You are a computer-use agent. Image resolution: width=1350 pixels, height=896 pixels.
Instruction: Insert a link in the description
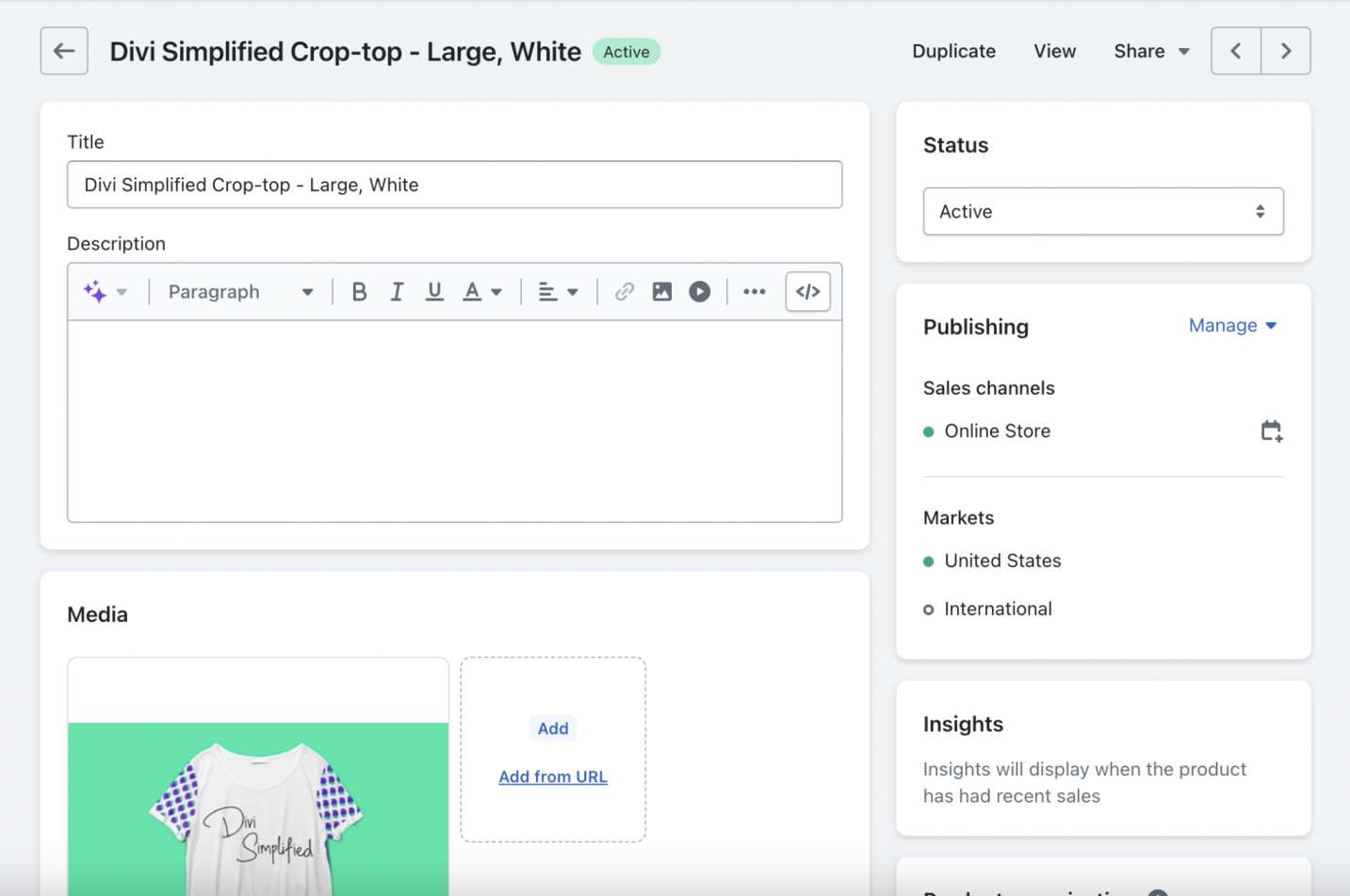point(624,292)
